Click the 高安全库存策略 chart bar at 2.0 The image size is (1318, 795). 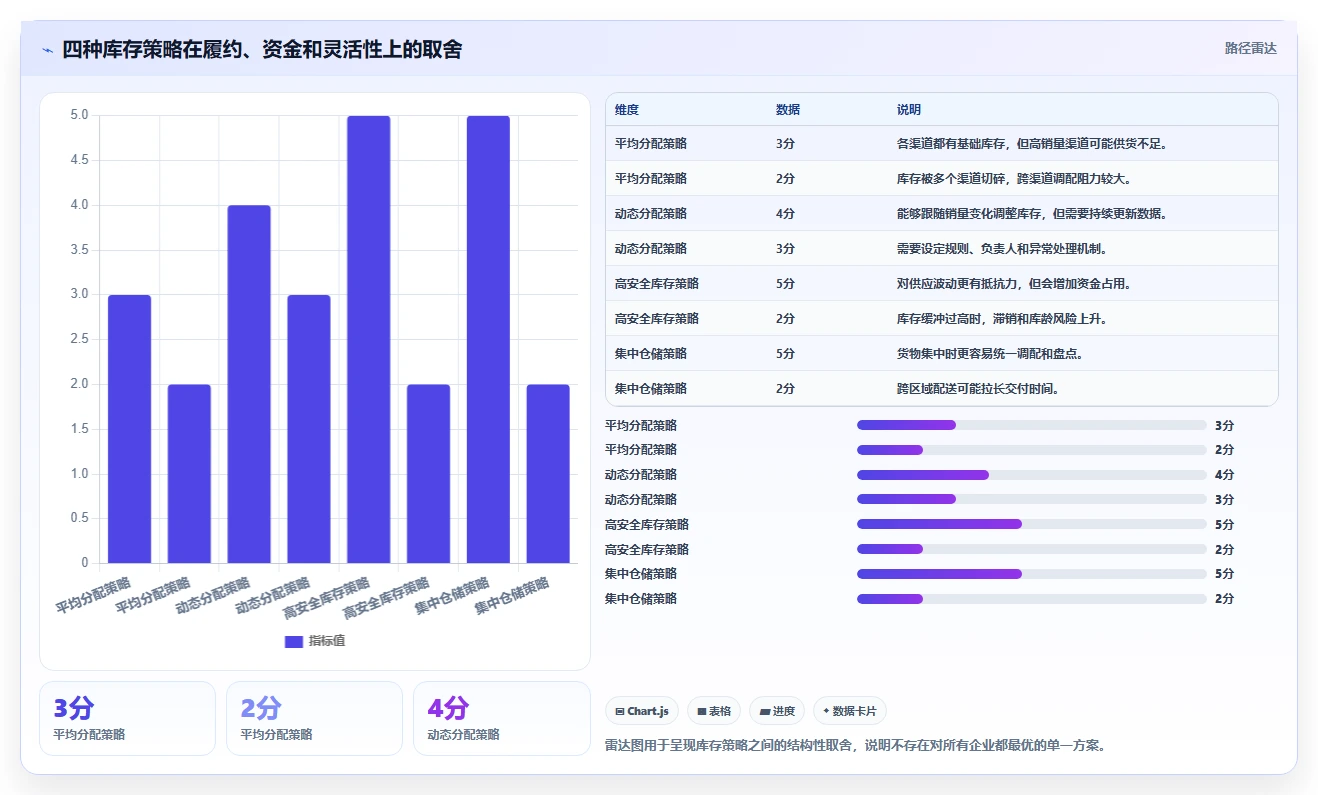pos(428,474)
